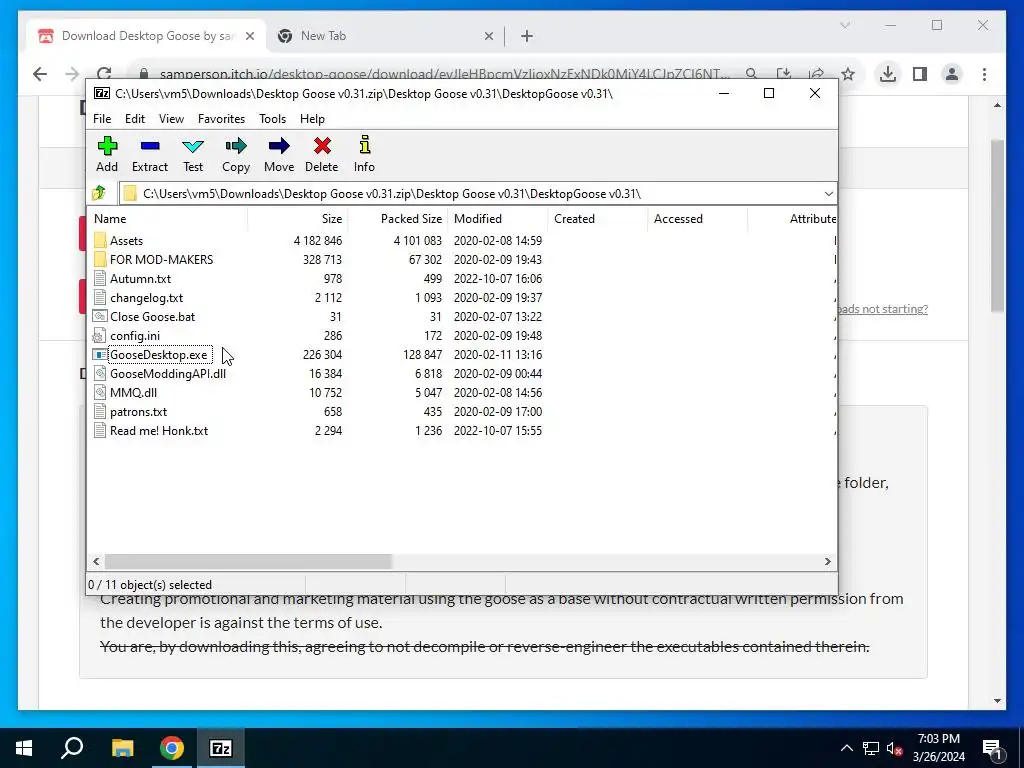Click the 7-Zip taskbar icon
Viewport: 1024px width, 768px height.
tap(221, 748)
